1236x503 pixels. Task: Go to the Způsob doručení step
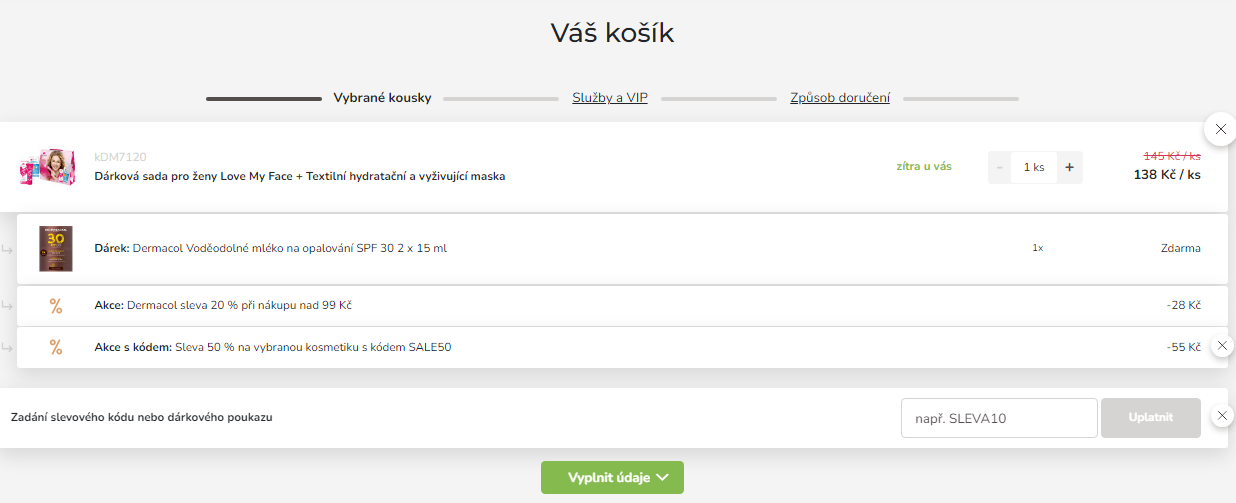[x=840, y=98]
